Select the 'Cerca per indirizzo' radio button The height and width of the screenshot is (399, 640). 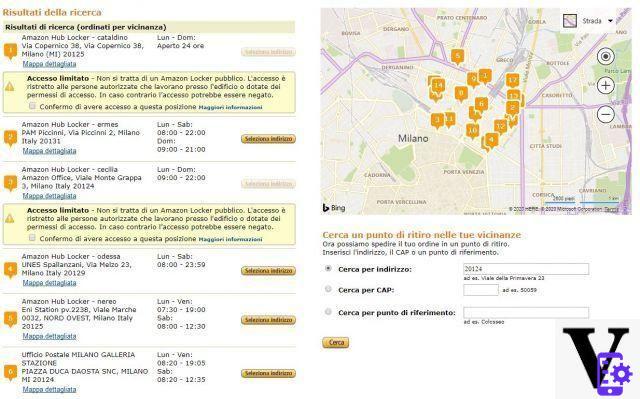(328, 268)
